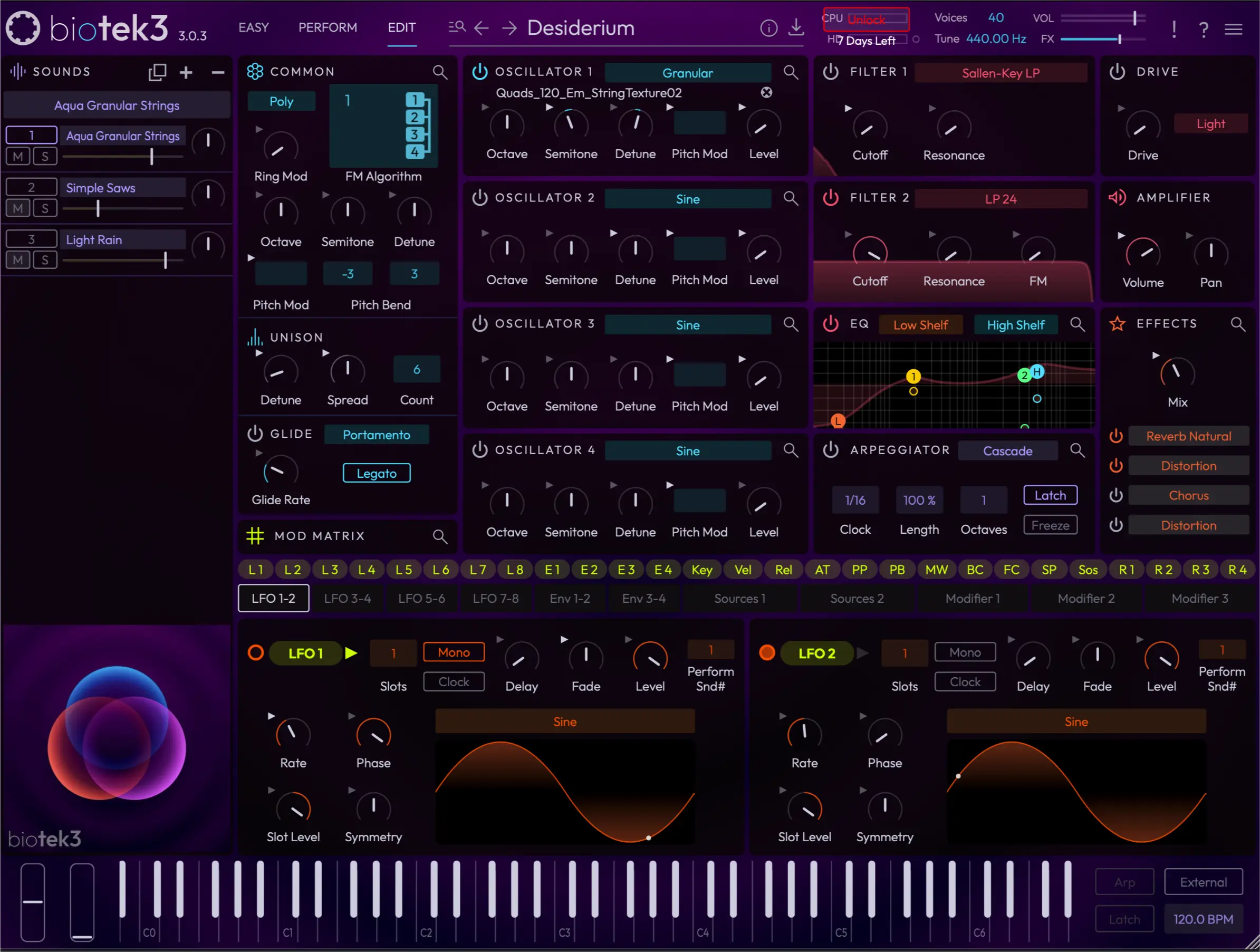1260x952 pixels.
Task: Open the hamburger menu icon
Action: [x=1233, y=29]
